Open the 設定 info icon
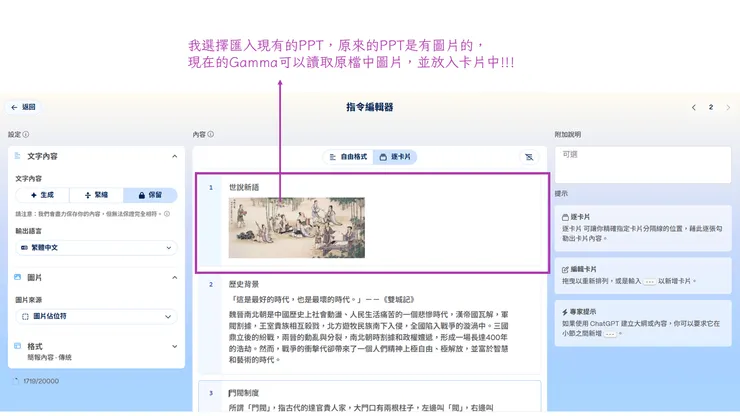The width and height of the screenshot is (740, 416). (26, 135)
